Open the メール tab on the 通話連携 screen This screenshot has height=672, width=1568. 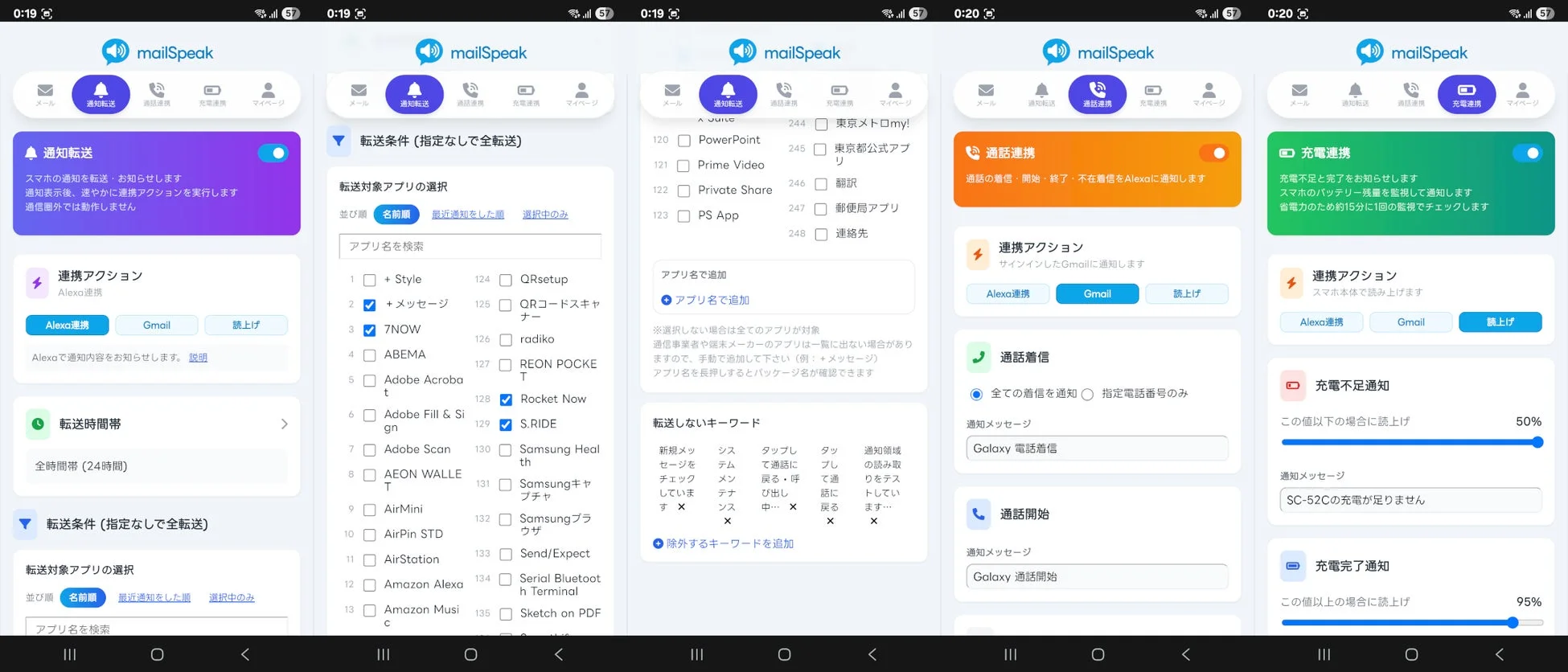pyautogui.click(x=986, y=94)
